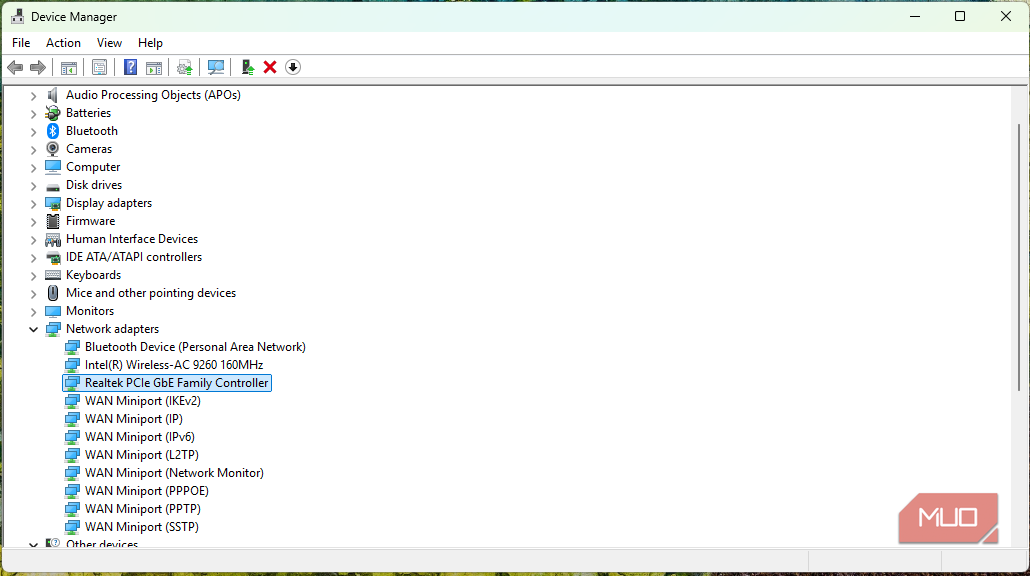1030x576 pixels.
Task: Click the icon next to Intel(R) Wireless-AC 9260
Action: click(x=72, y=365)
